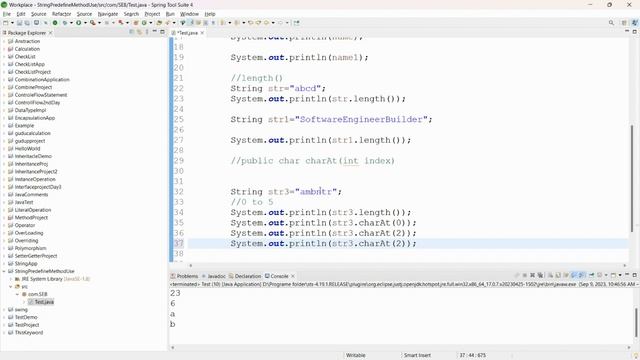Open the Window menu
Screen dimensions: 640x360
click(x=189, y=14)
